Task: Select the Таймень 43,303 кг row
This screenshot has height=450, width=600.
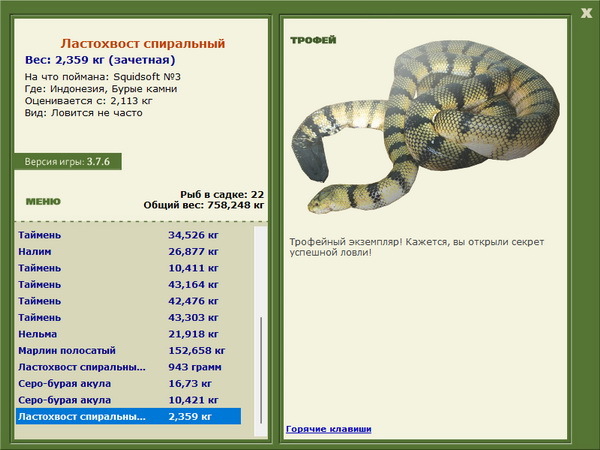Action: (x=129, y=317)
